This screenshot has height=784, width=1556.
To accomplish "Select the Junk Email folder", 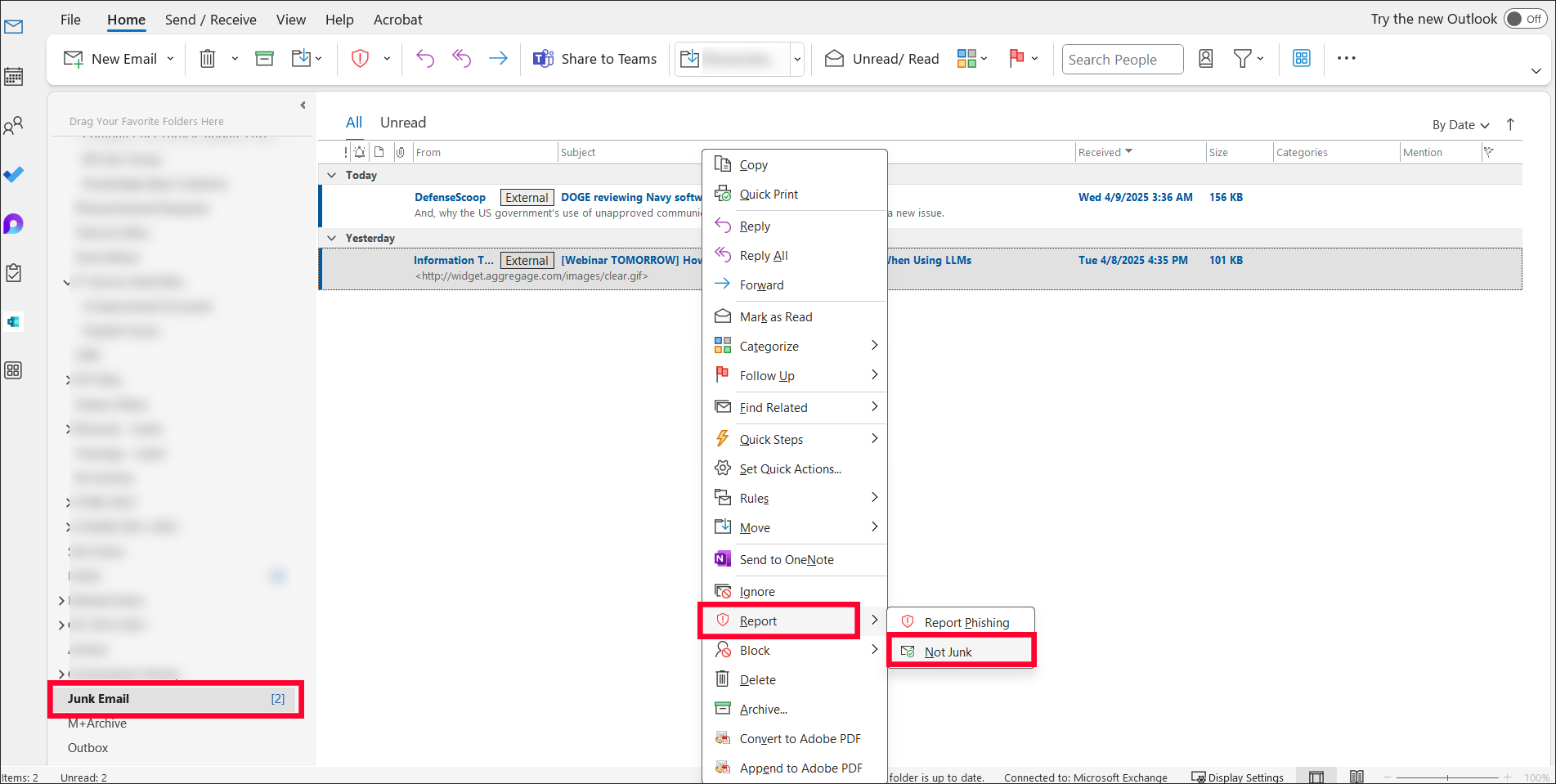I will click(x=176, y=699).
